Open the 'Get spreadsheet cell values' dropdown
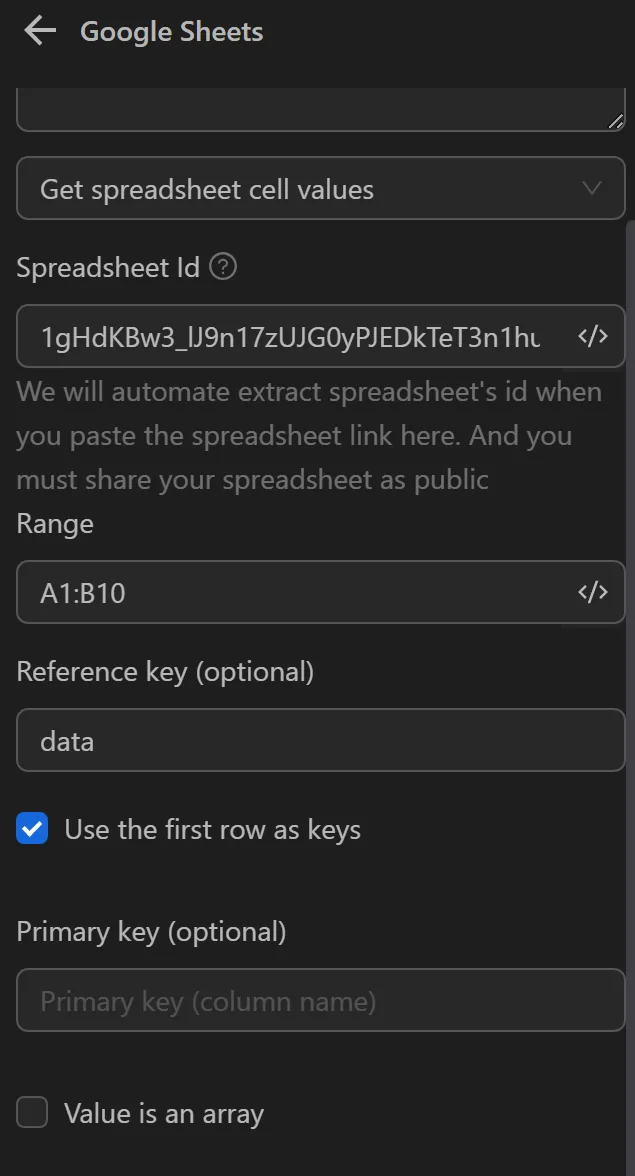 point(320,188)
